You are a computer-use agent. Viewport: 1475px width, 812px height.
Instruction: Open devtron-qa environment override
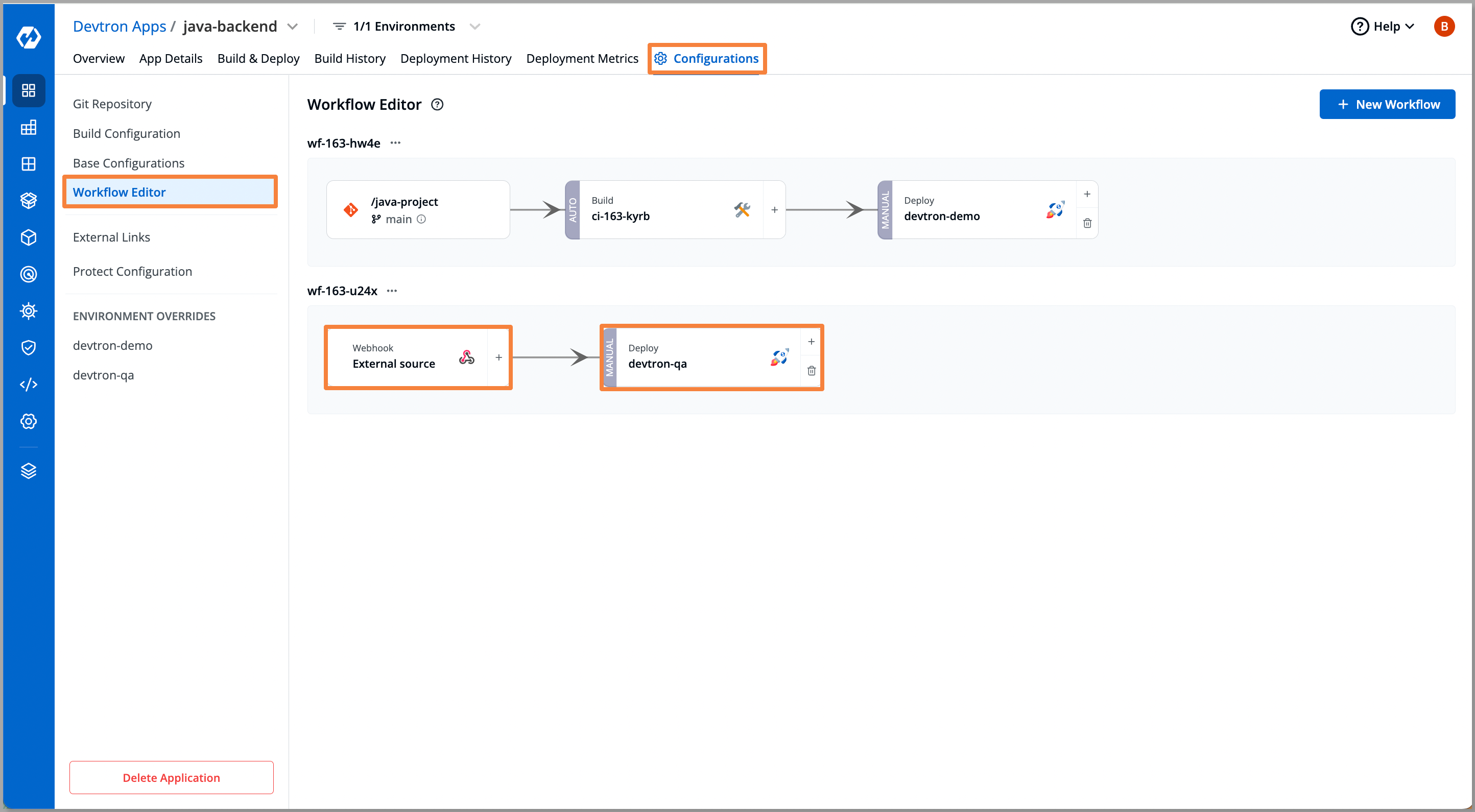103,375
